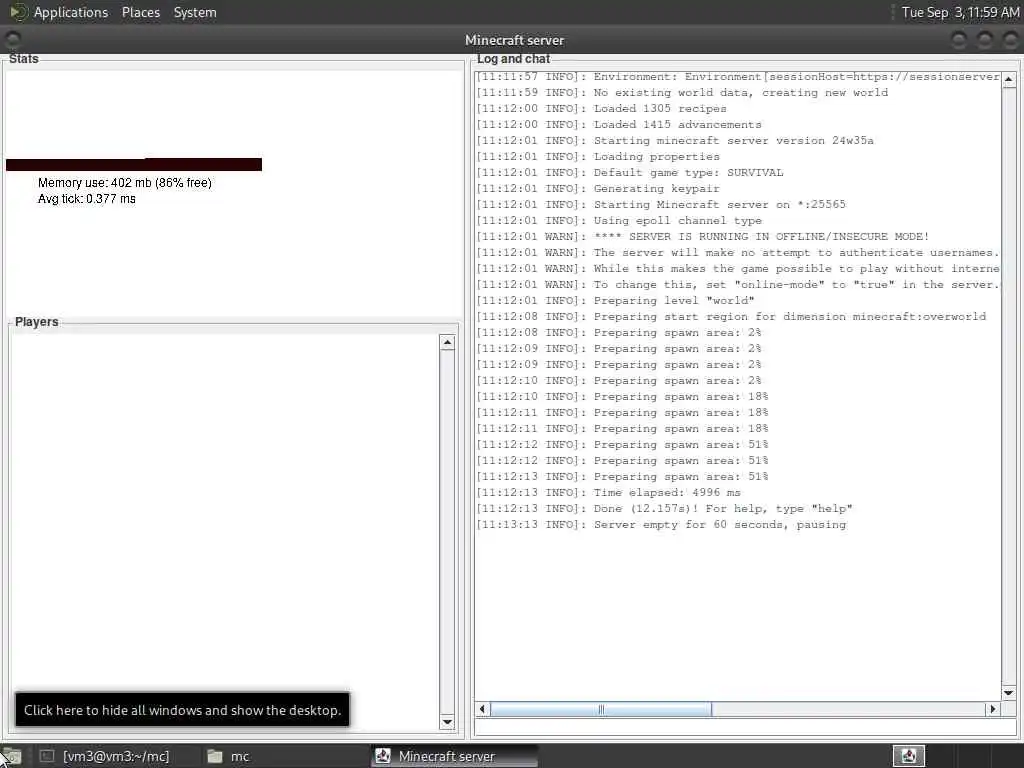Click the 'Memory use: 402 mb' text

pyautogui.click(x=125, y=183)
